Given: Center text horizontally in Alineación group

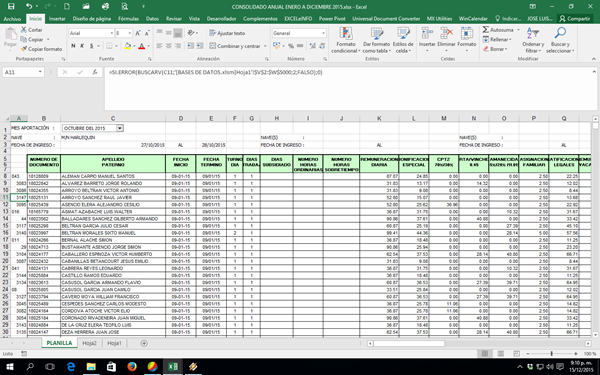Looking at the screenshot, I should coord(169,46).
